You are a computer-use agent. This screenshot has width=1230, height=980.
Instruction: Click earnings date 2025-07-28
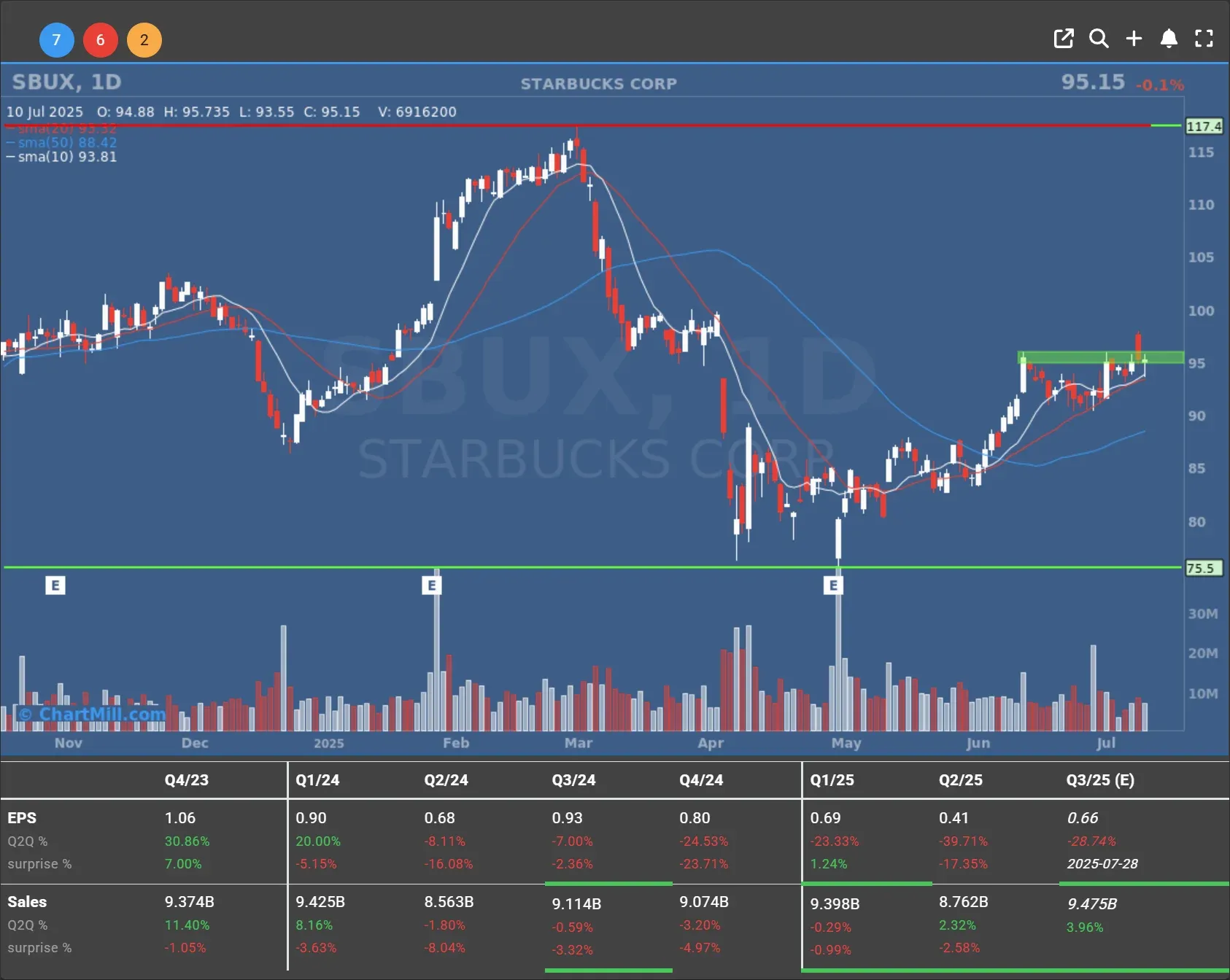point(1102,863)
